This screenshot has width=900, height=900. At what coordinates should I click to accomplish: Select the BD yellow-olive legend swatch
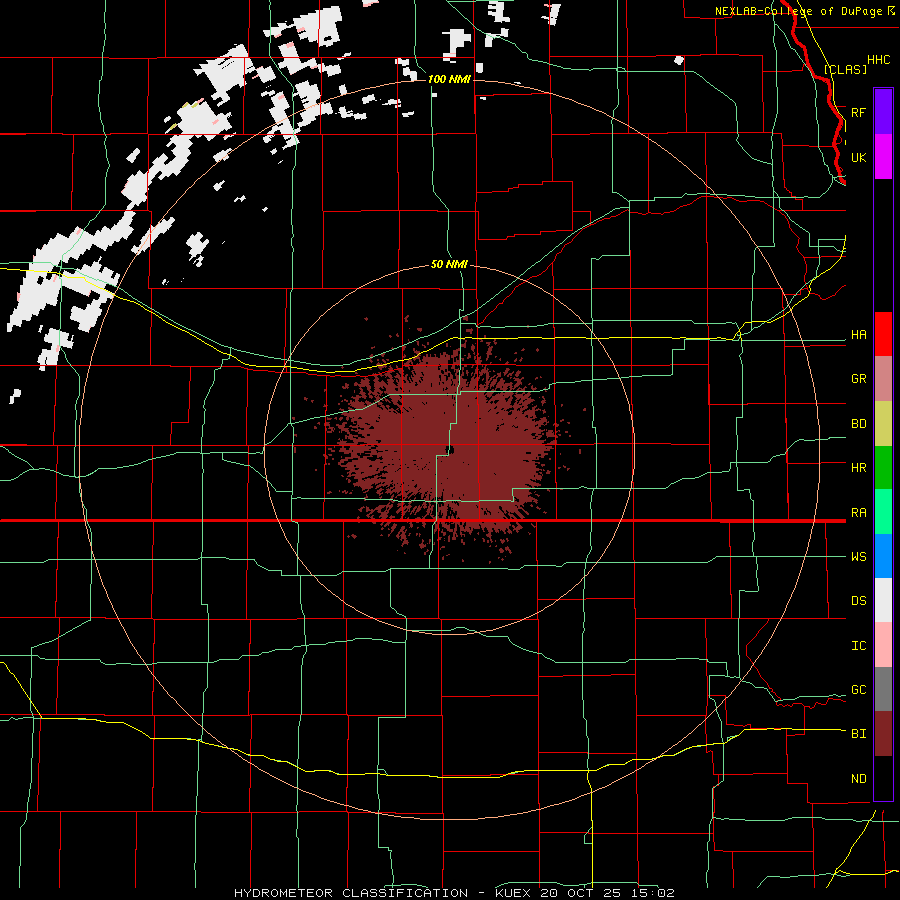coord(883,424)
